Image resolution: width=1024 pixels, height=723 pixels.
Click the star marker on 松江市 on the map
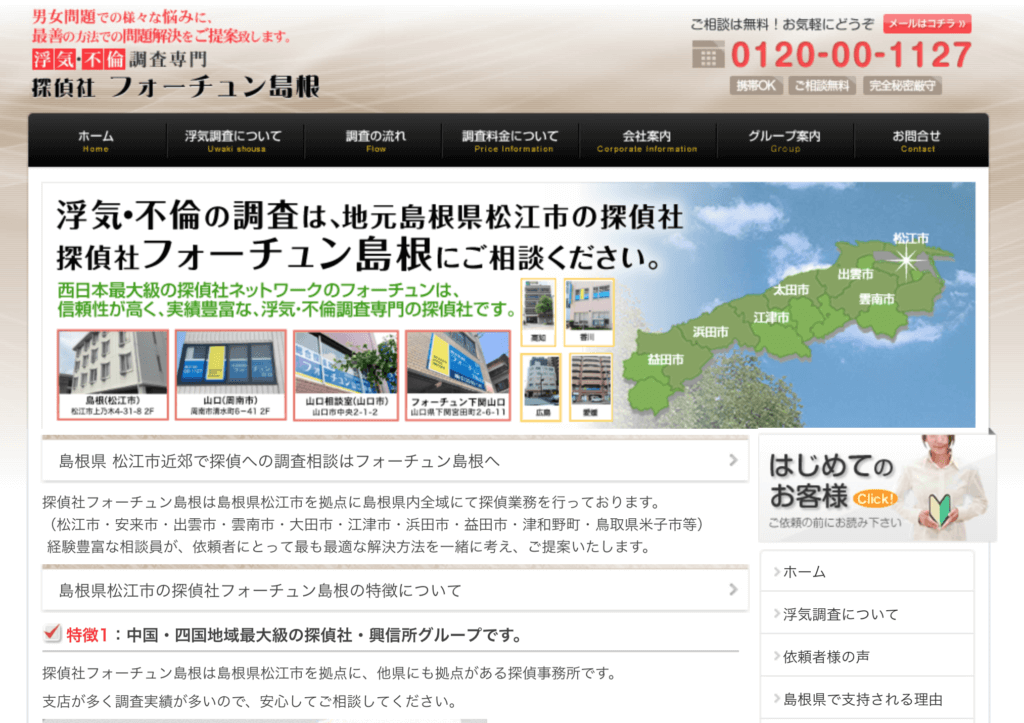(x=908, y=261)
